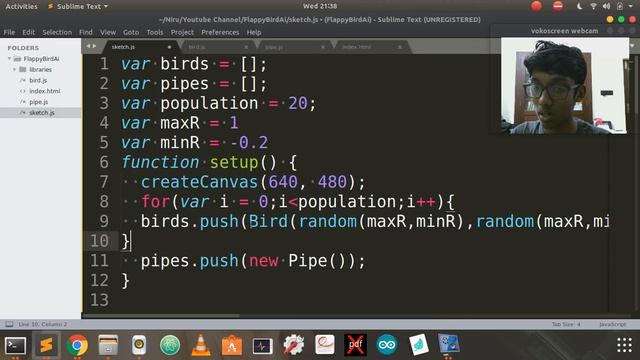The width and height of the screenshot is (640, 360).
Task: Open the Find menu
Action: [86, 32]
